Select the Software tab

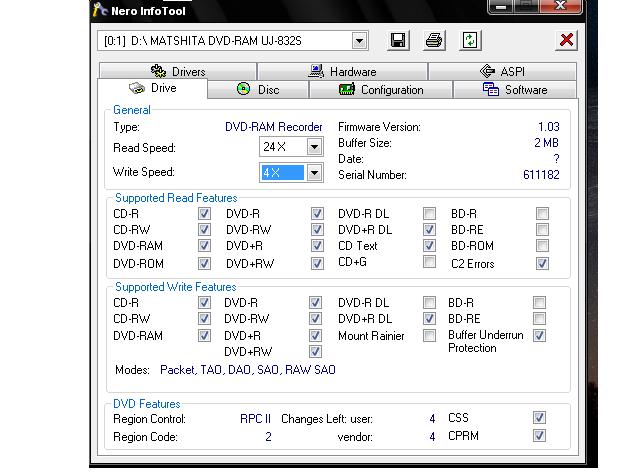pyautogui.click(x=515, y=90)
